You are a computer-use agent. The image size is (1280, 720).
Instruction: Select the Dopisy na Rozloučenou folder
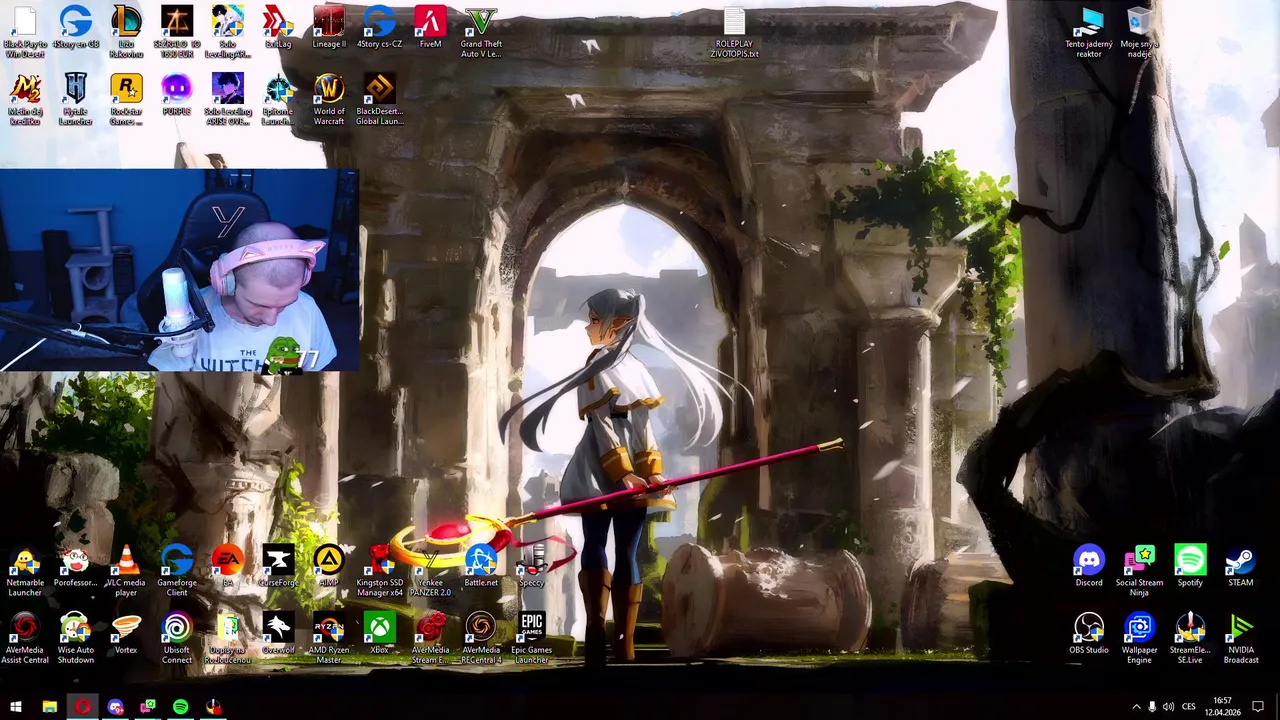tap(227, 640)
